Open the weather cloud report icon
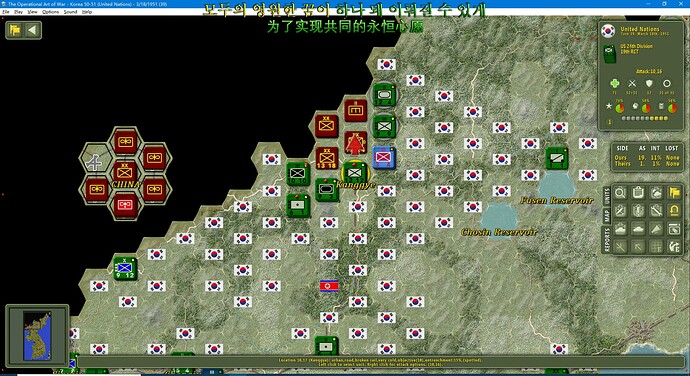690x376 pixels. pos(656,193)
